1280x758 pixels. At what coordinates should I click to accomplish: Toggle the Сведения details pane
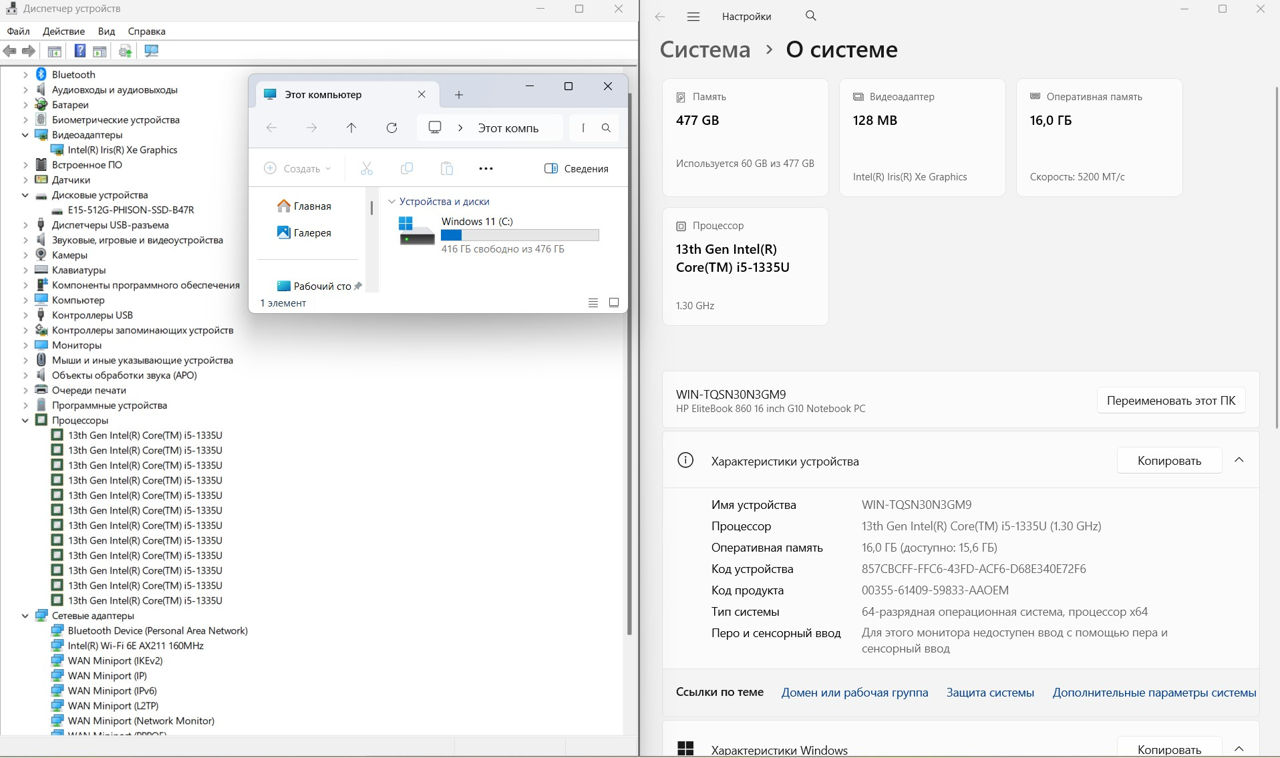576,169
